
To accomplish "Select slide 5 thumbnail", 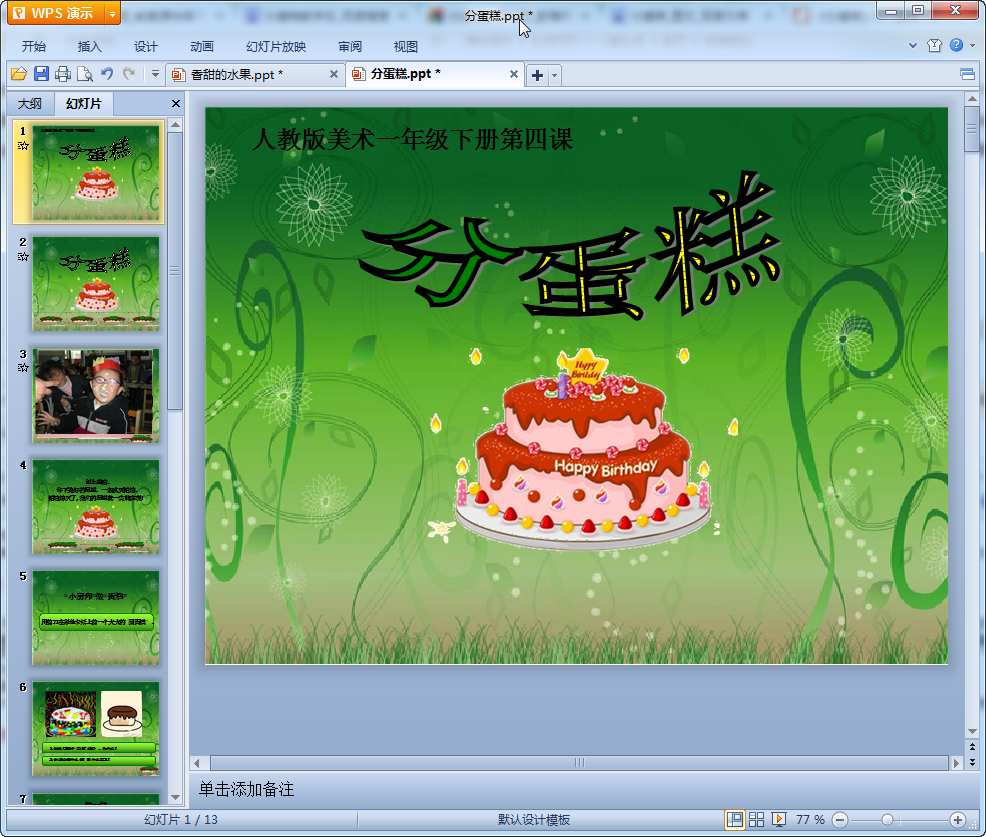I will coord(96,618).
